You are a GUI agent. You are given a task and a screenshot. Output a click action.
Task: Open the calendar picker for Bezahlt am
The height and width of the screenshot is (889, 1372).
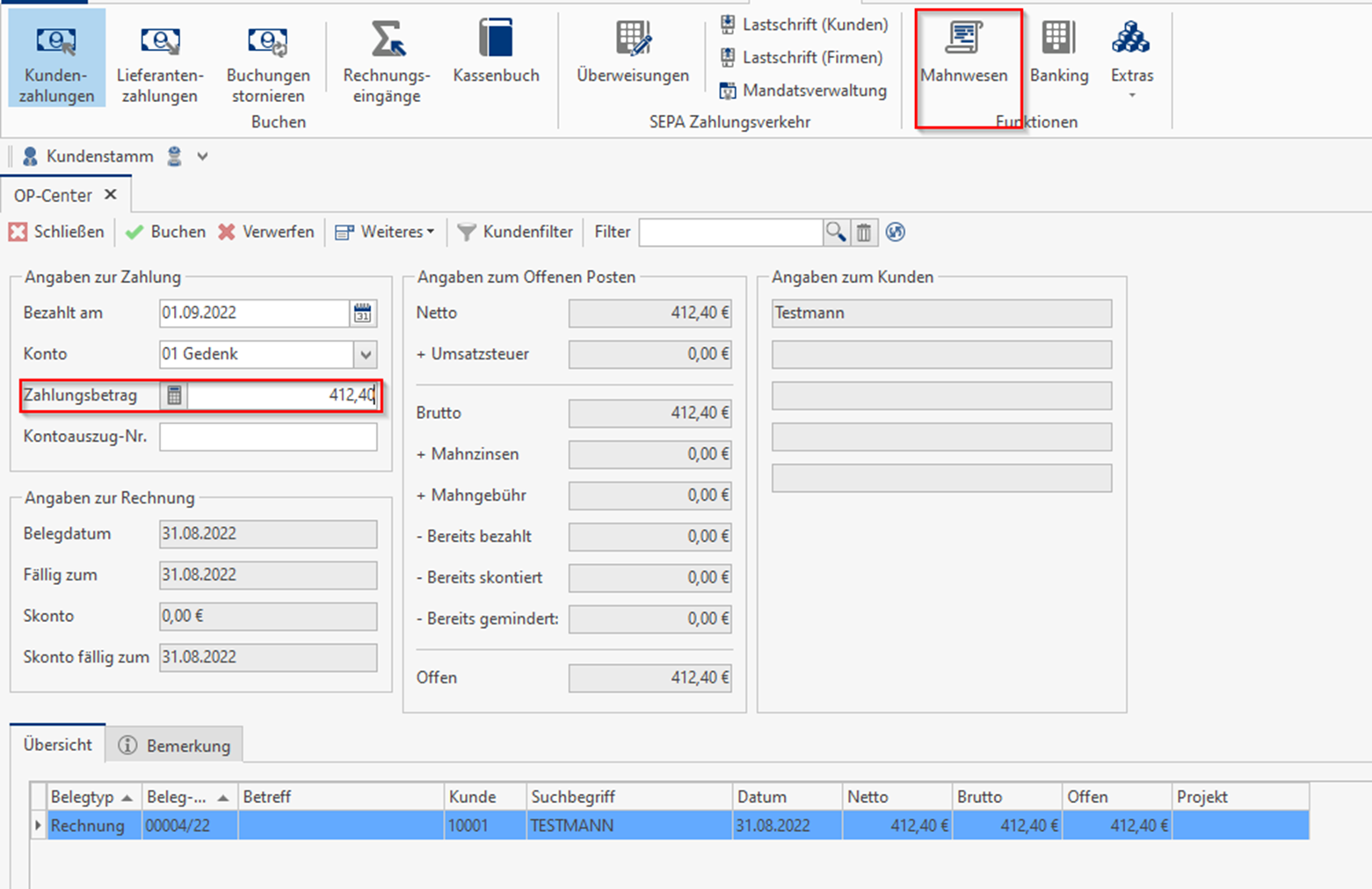[x=362, y=313]
